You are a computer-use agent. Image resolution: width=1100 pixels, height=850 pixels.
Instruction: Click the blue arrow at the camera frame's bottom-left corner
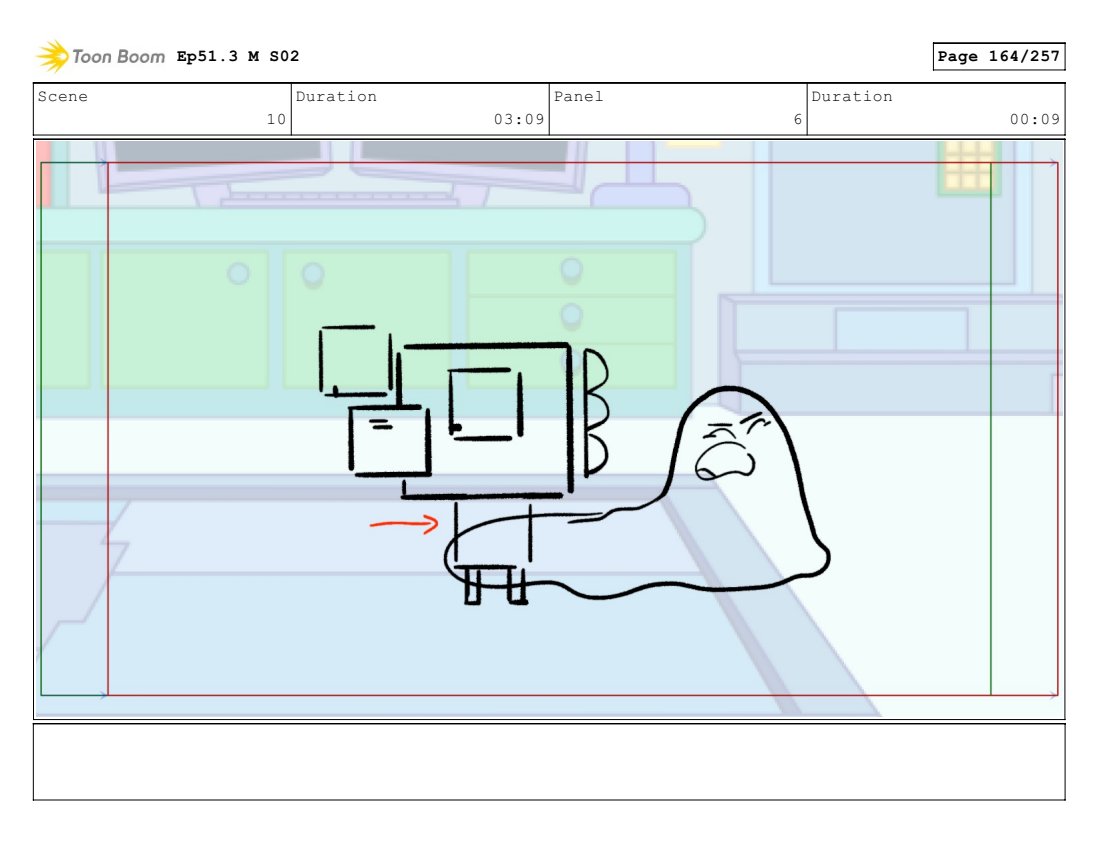point(102,694)
